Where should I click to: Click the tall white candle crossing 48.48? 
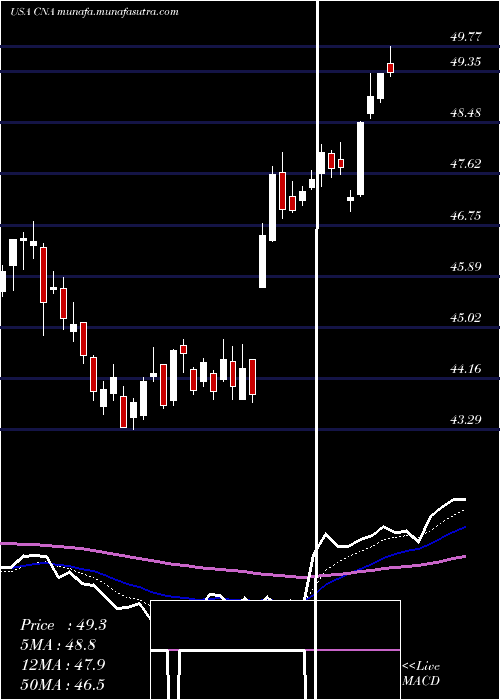coord(360,158)
